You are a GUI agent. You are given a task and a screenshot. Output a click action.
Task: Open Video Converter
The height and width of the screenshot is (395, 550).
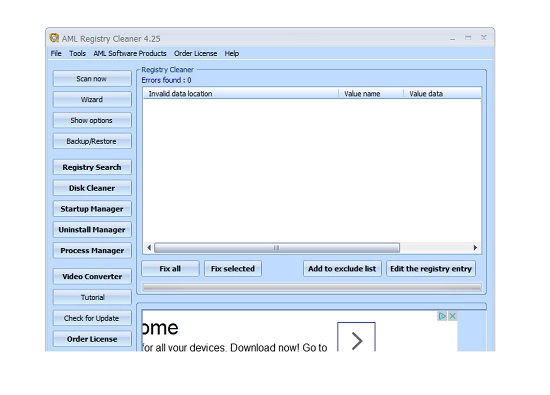click(x=92, y=276)
